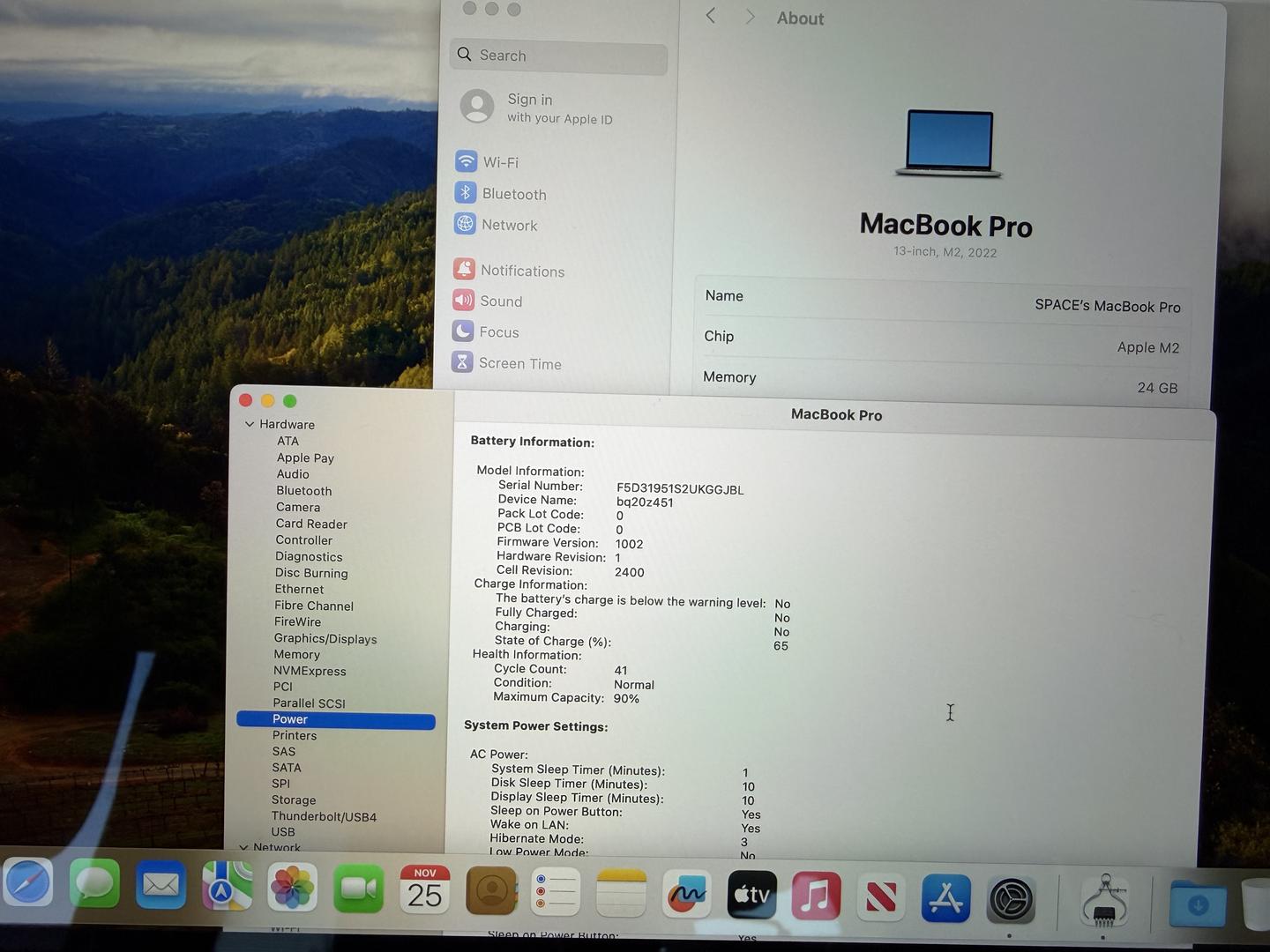Open Screen Time settings
1270x952 pixels.
pyautogui.click(x=519, y=364)
